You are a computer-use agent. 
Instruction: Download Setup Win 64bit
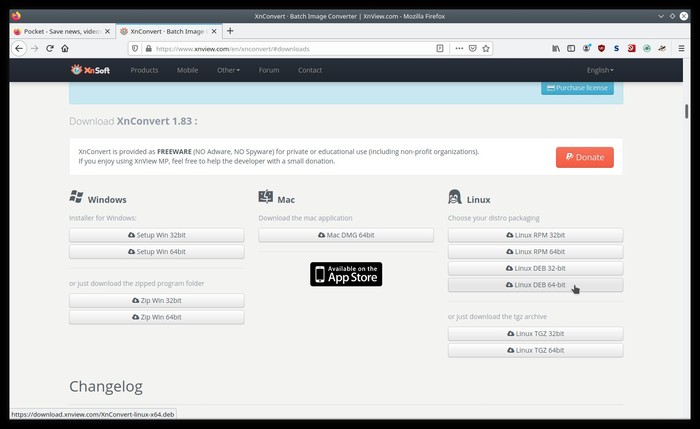tap(157, 251)
